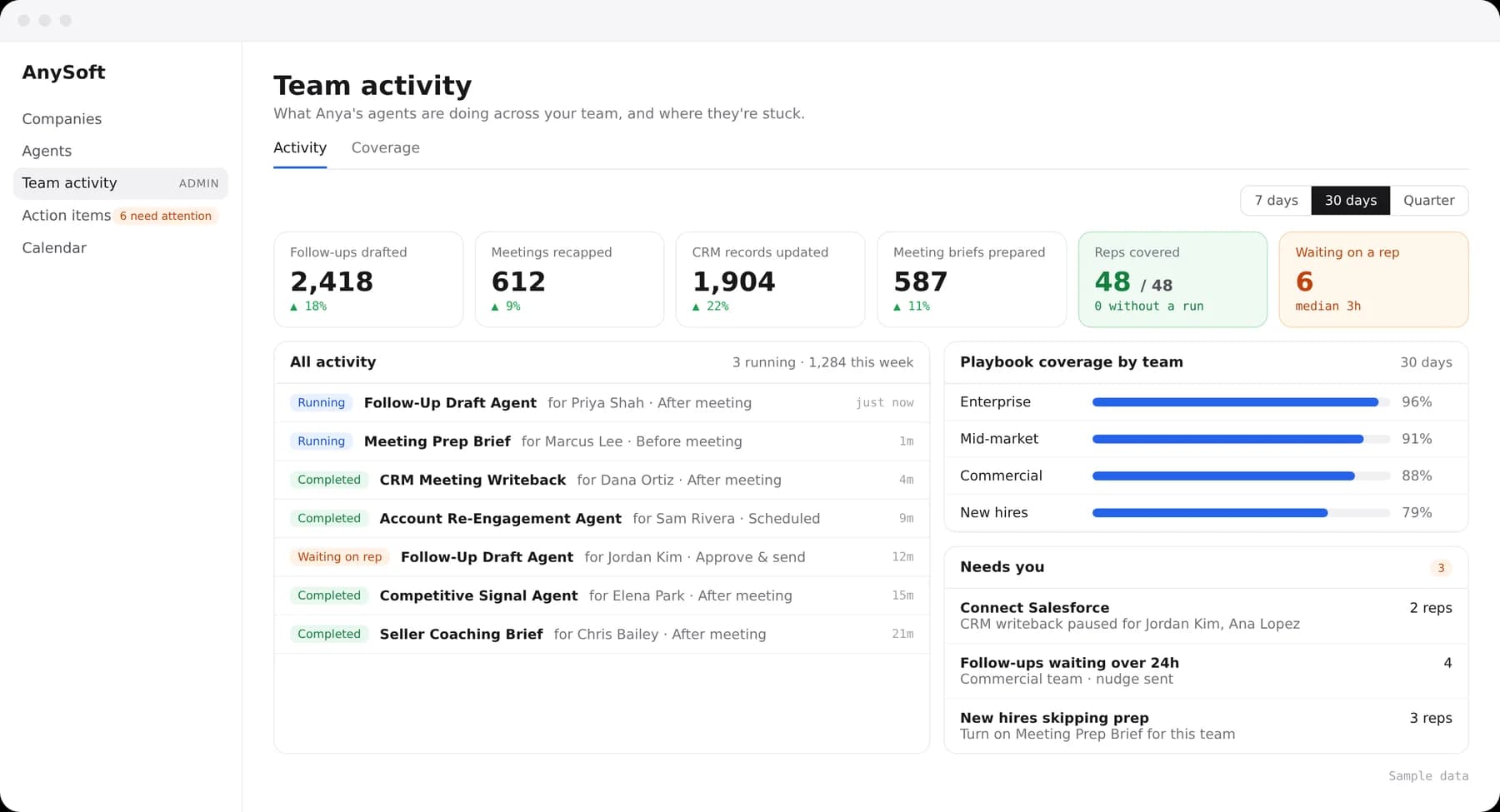This screenshot has width=1500, height=812.
Task: Open CRM Meeting Writeback for Dana Ortiz
Action: 602,480
